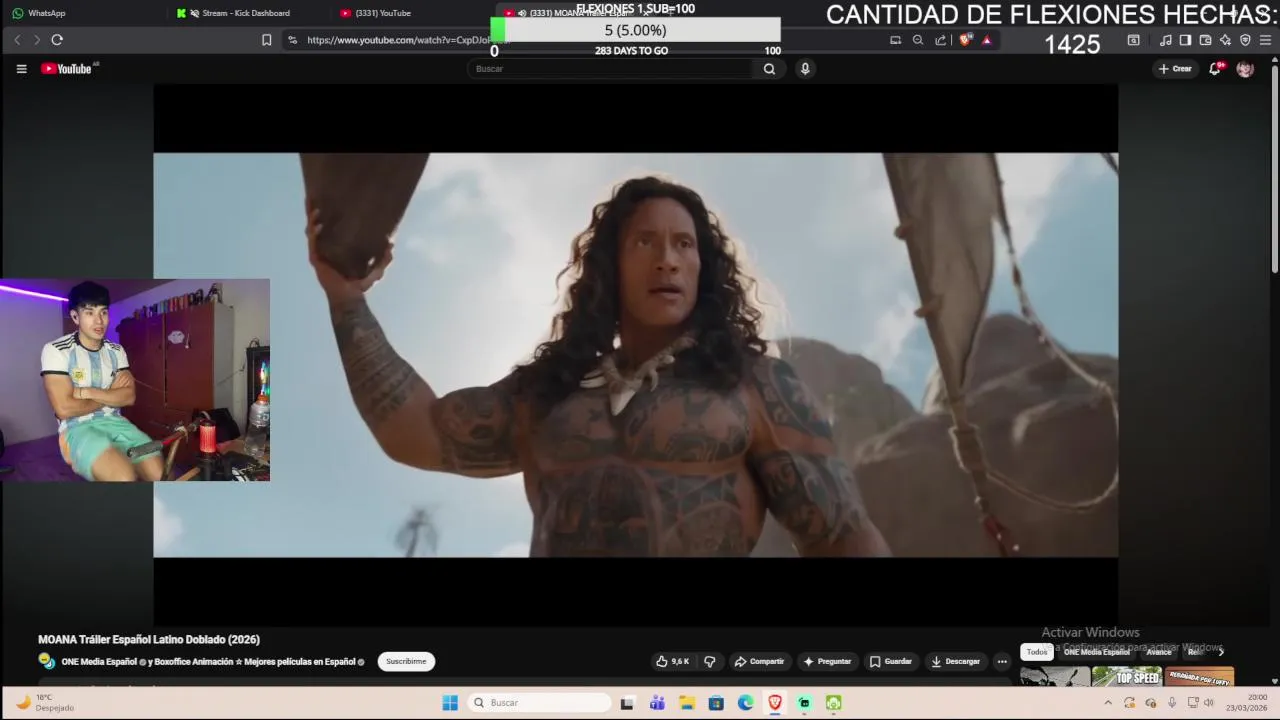Image resolution: width=1280 pixels, height=720 pixels.
Task: Open the Brave Wallet icon
Action: tap(1205, 40)
